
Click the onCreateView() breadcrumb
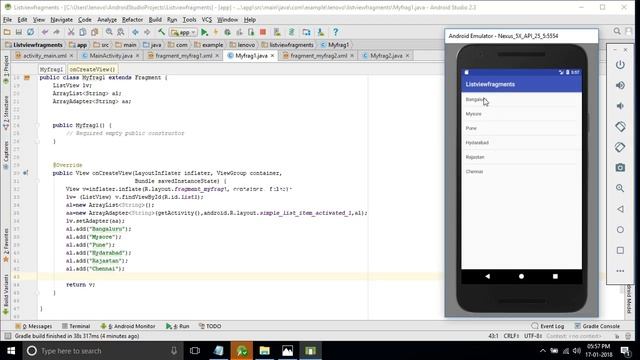[92, 69]
